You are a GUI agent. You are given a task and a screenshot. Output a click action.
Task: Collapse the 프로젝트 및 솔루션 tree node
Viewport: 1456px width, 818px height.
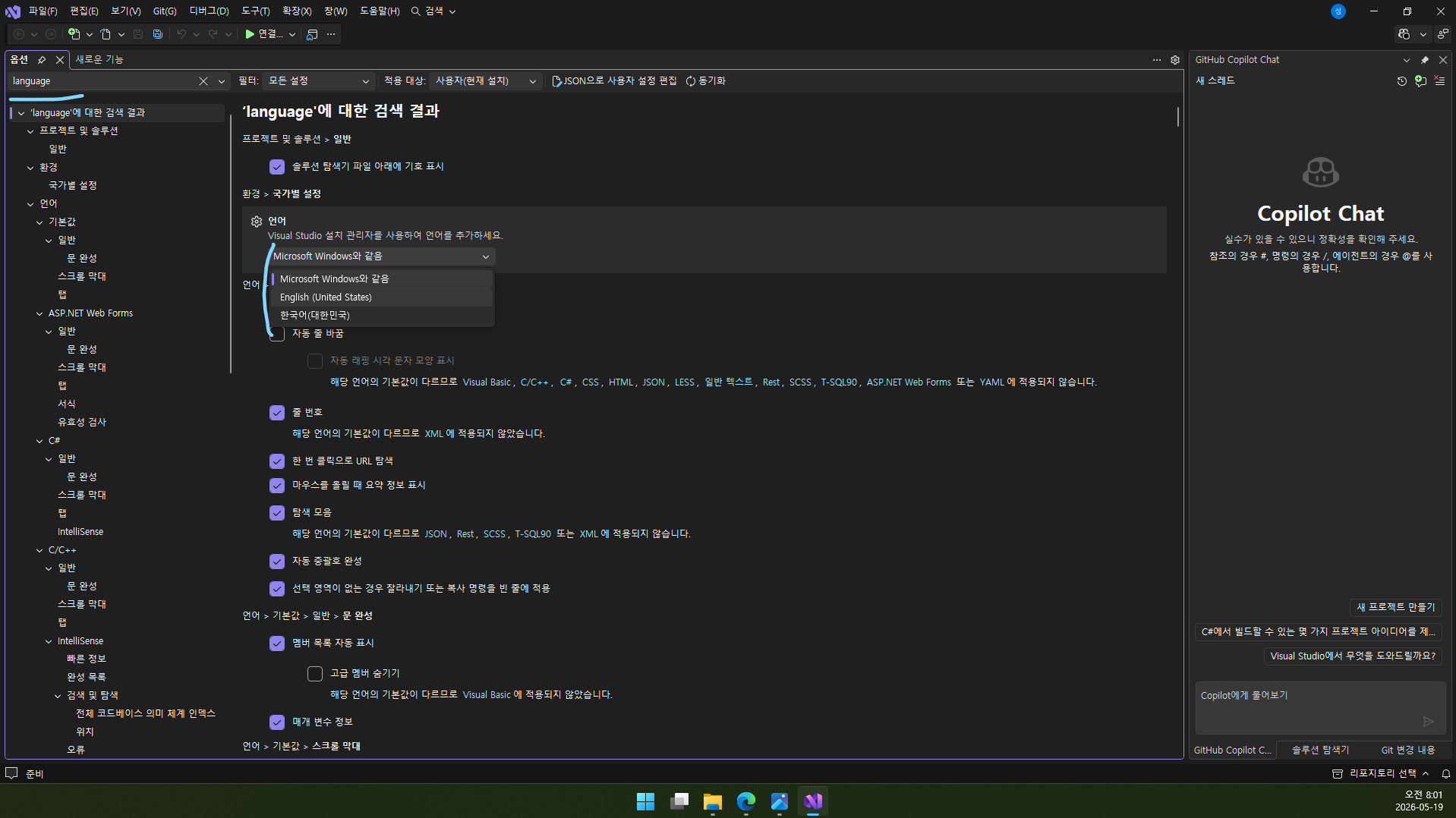30,131
